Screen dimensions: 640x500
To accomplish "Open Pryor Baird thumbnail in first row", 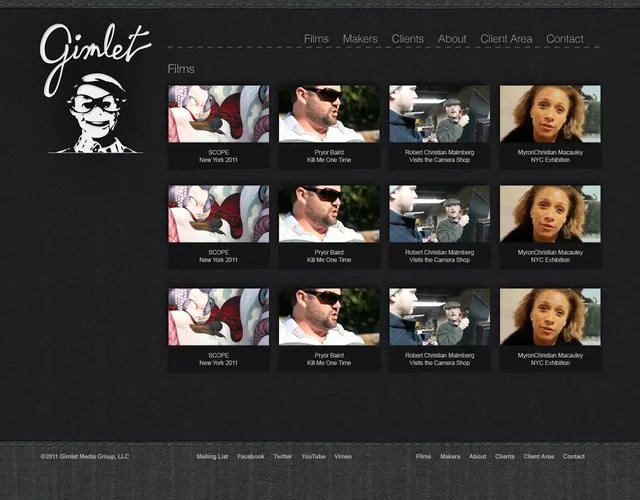I will (x=329, y=114).
